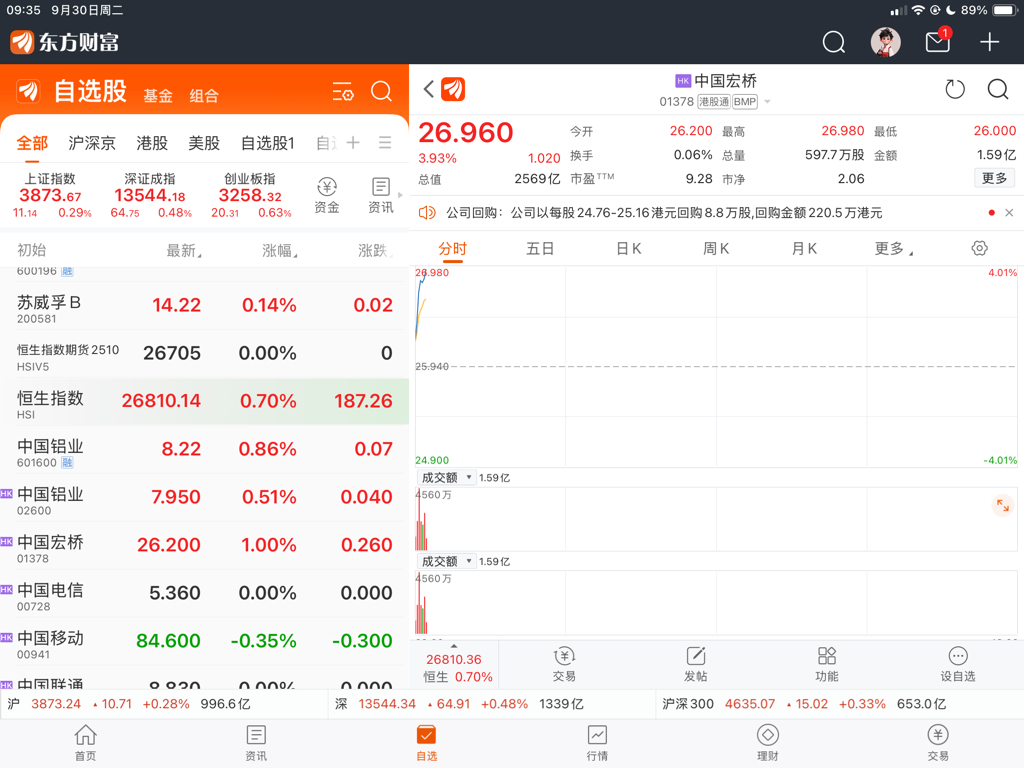Dismiss the 公司回购 announcement banner
Image resolution: width=1024 pixels, height=768 pixels.
pyautogui.click(x=1009, y=213)
